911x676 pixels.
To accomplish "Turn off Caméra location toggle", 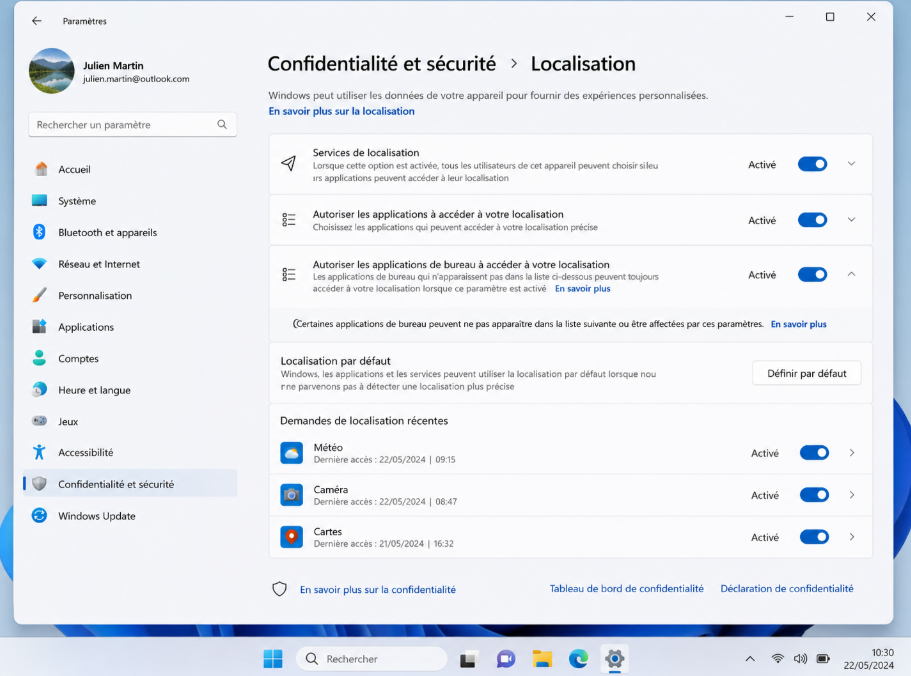I will click(x=814, y=495).
